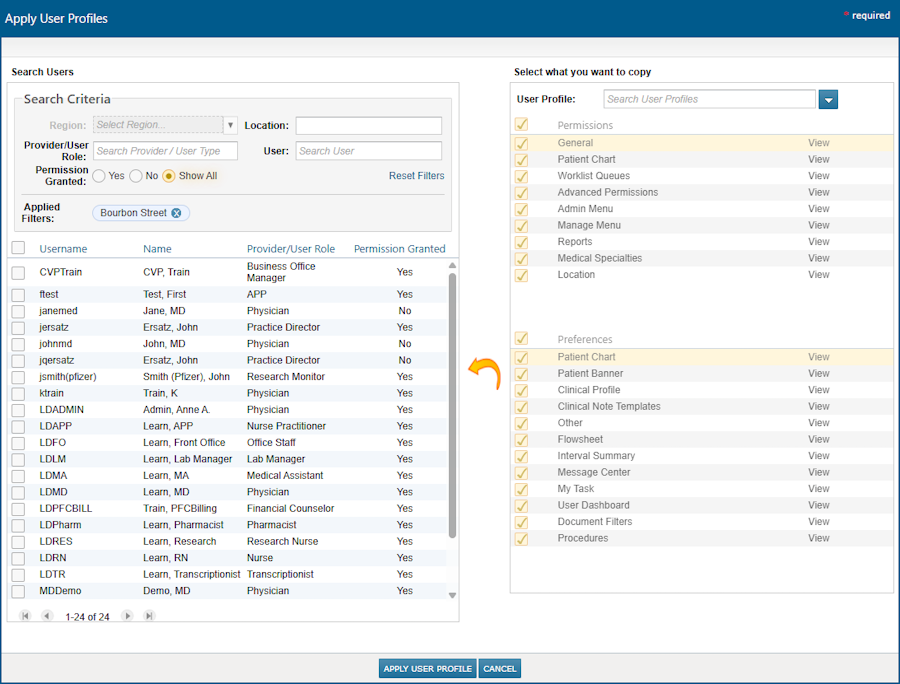The height and width of the screenshot is (684, 900).
Task: Select the LDPFCBILL username row
Action: pyautogui.click(x=65, y=509)
